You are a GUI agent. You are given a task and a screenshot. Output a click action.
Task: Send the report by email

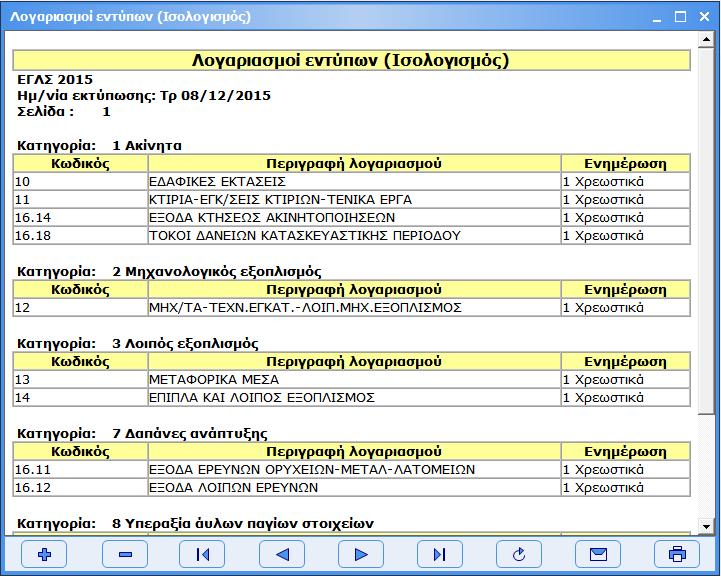(x=598, y=554)
